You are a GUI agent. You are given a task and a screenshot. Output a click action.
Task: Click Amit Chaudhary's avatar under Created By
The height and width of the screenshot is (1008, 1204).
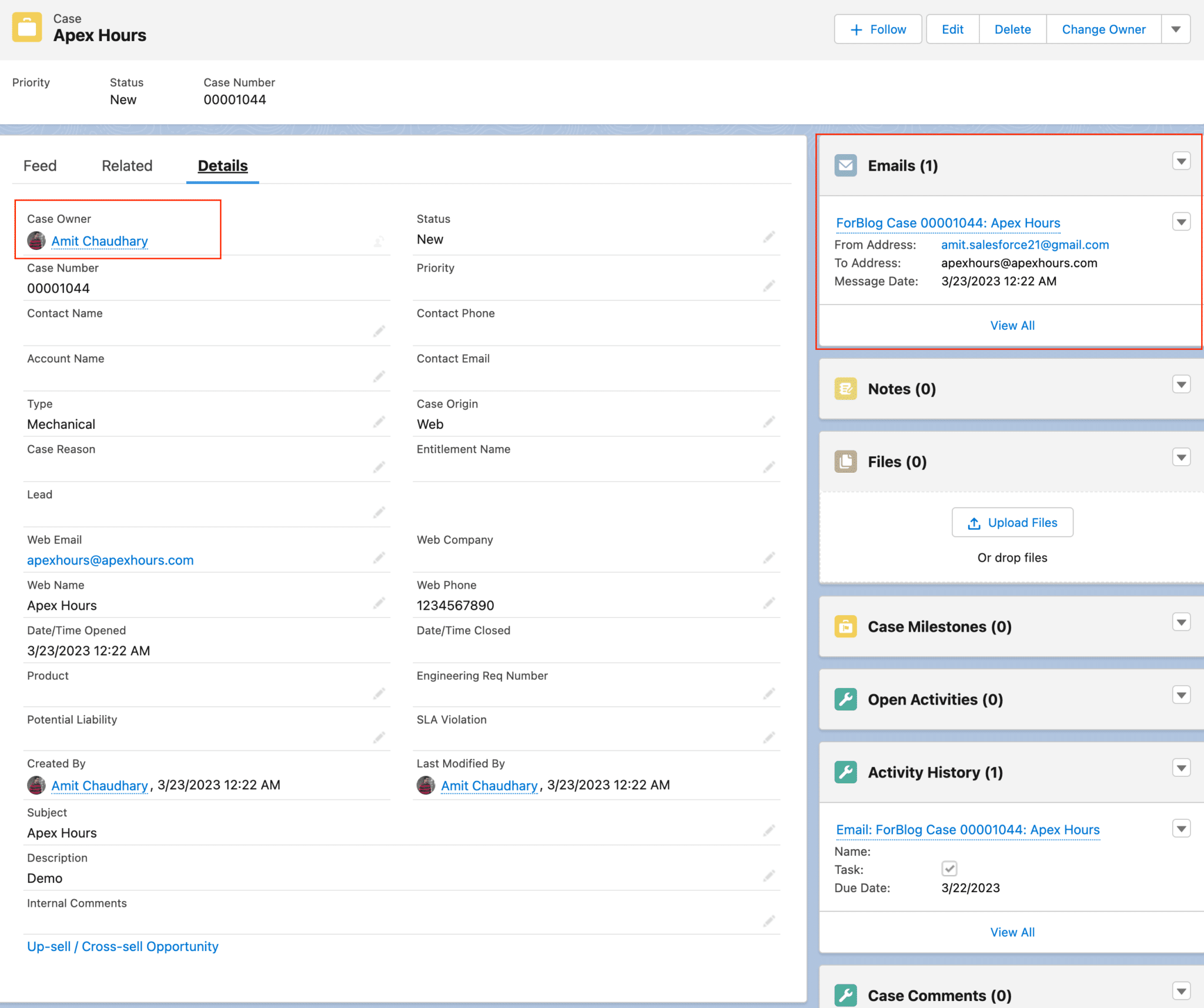[x=36, y=785]
